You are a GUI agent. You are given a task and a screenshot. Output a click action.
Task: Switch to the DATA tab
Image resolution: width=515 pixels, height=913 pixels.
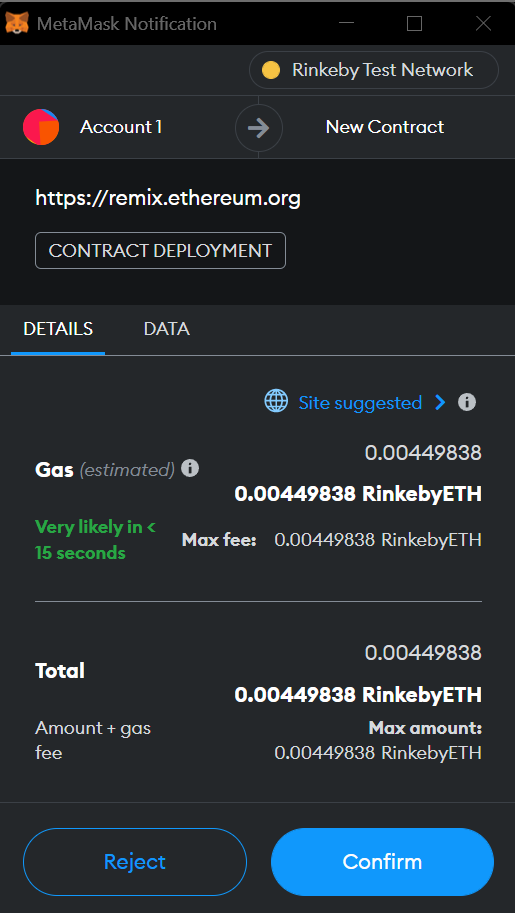pyautogui.click(x=167, y=329)
